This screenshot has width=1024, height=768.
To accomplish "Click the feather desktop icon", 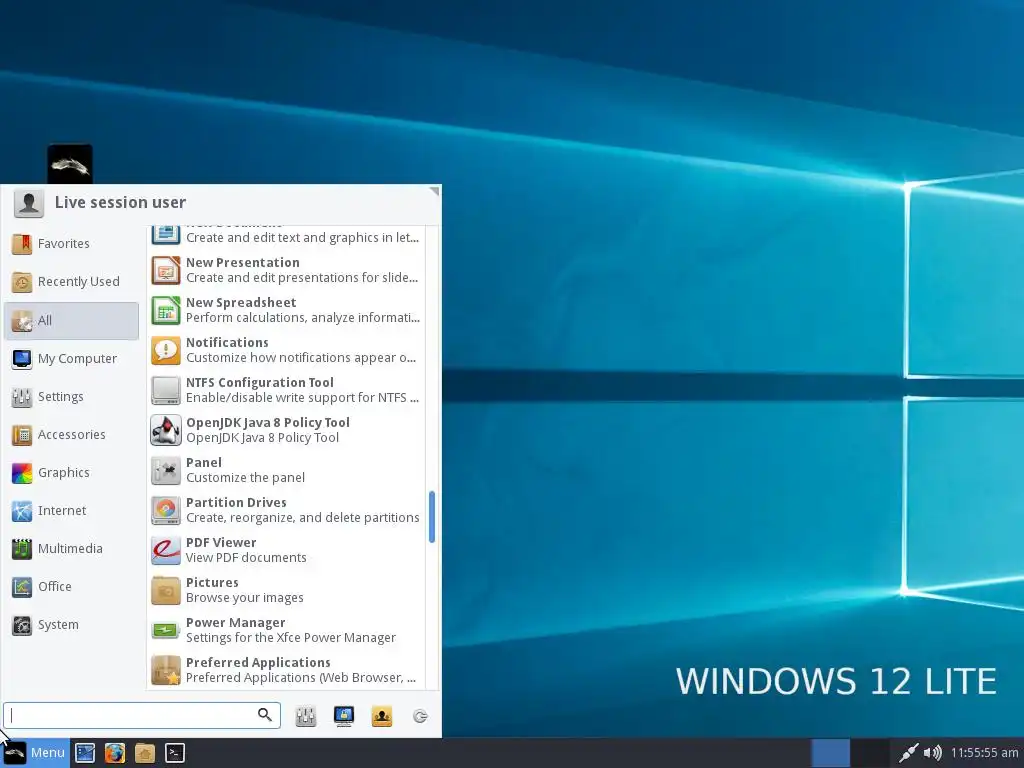I will (70, 165).
